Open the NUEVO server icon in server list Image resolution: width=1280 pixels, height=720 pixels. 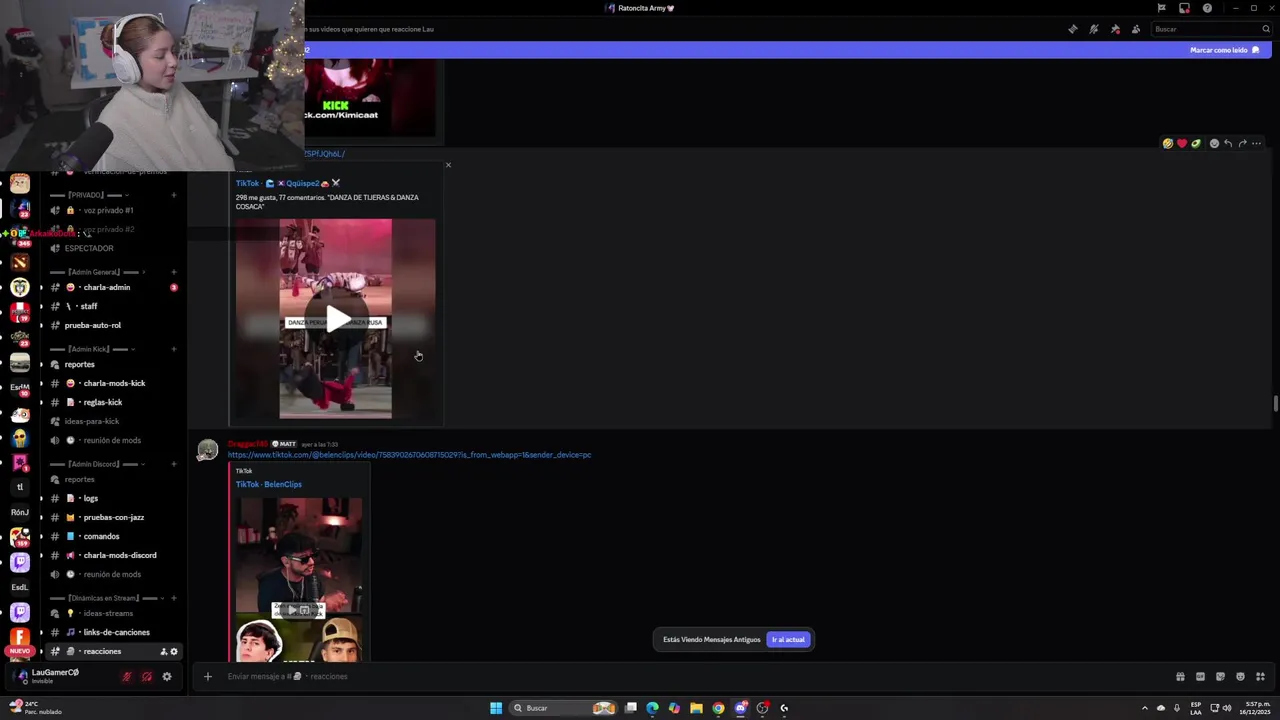click(x=20, y=638)
